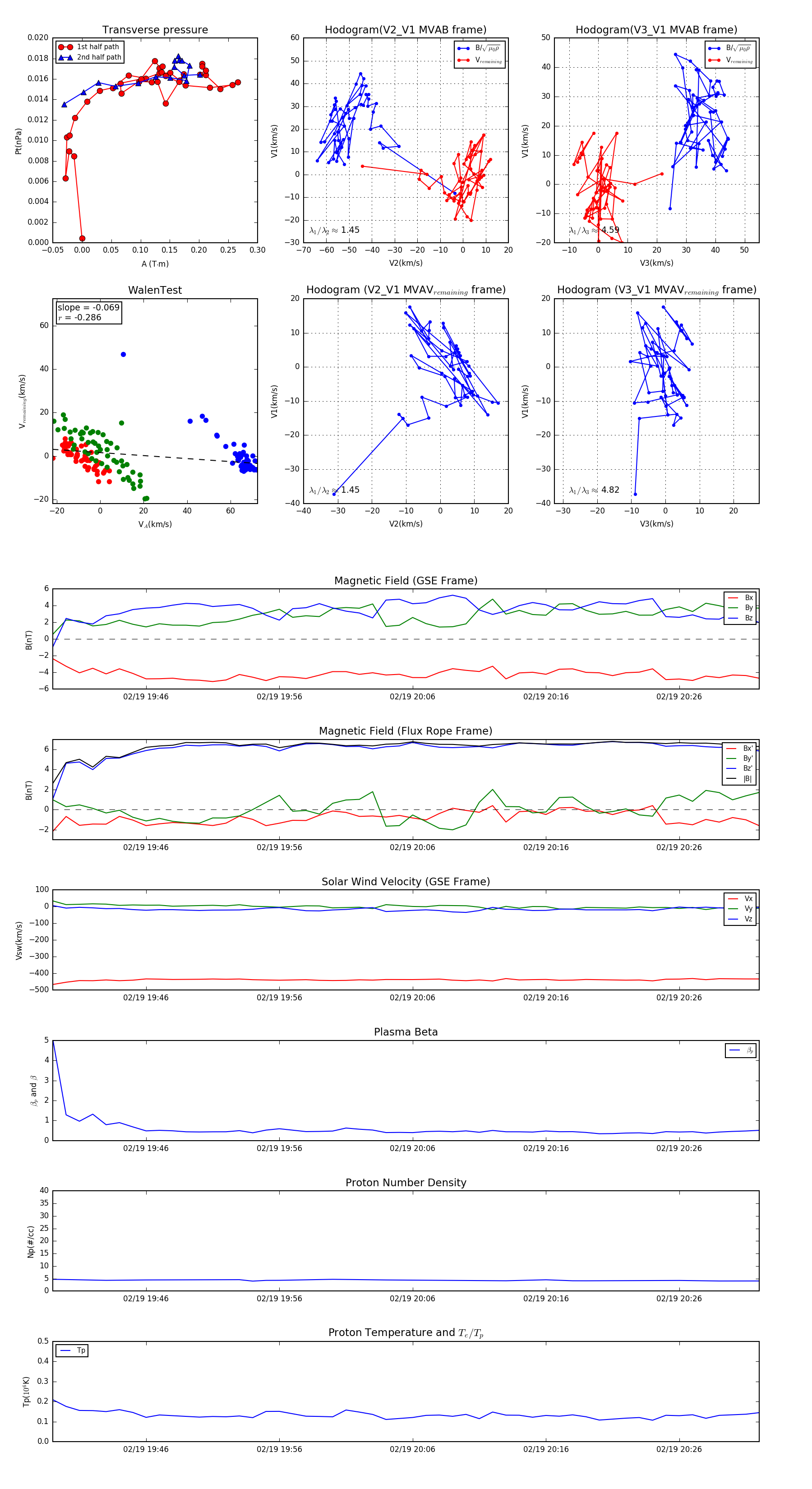Select the βp legend in Plasma Beta panel
Viewport: 812px width, 1489px height.
pos(741,1050)
